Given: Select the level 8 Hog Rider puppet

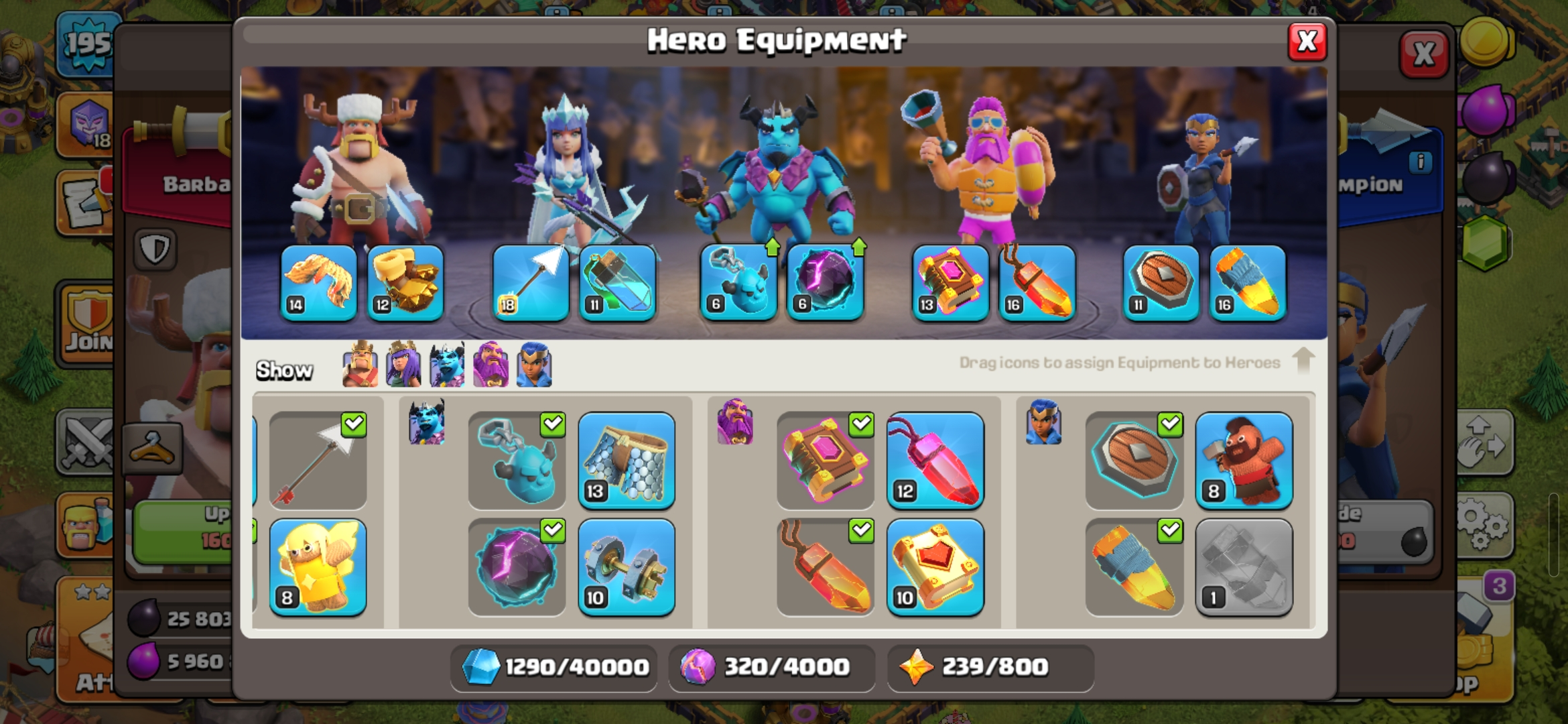Looking at the screenshot, I should [x=1244, y=461].
